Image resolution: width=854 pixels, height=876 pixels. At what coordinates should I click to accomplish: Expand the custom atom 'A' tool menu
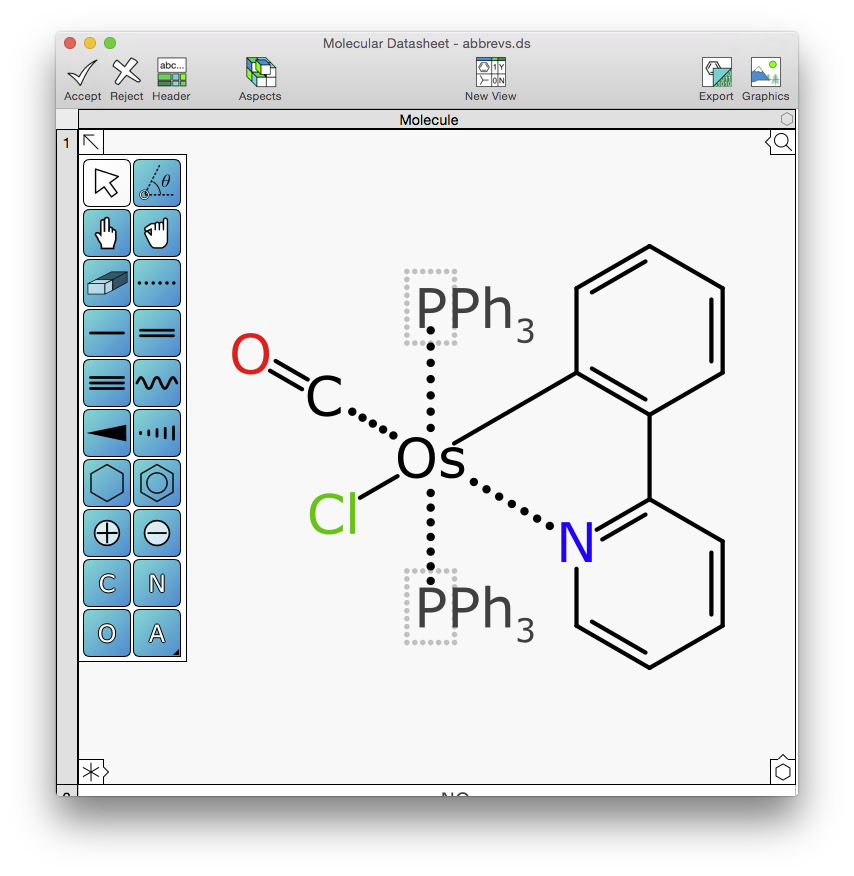point(157,634)
